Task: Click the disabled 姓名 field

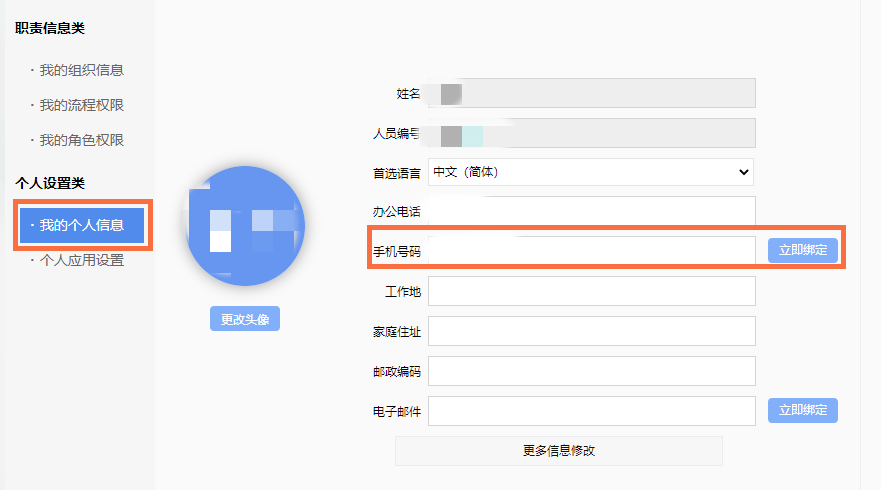Action: tap(592, 93)
